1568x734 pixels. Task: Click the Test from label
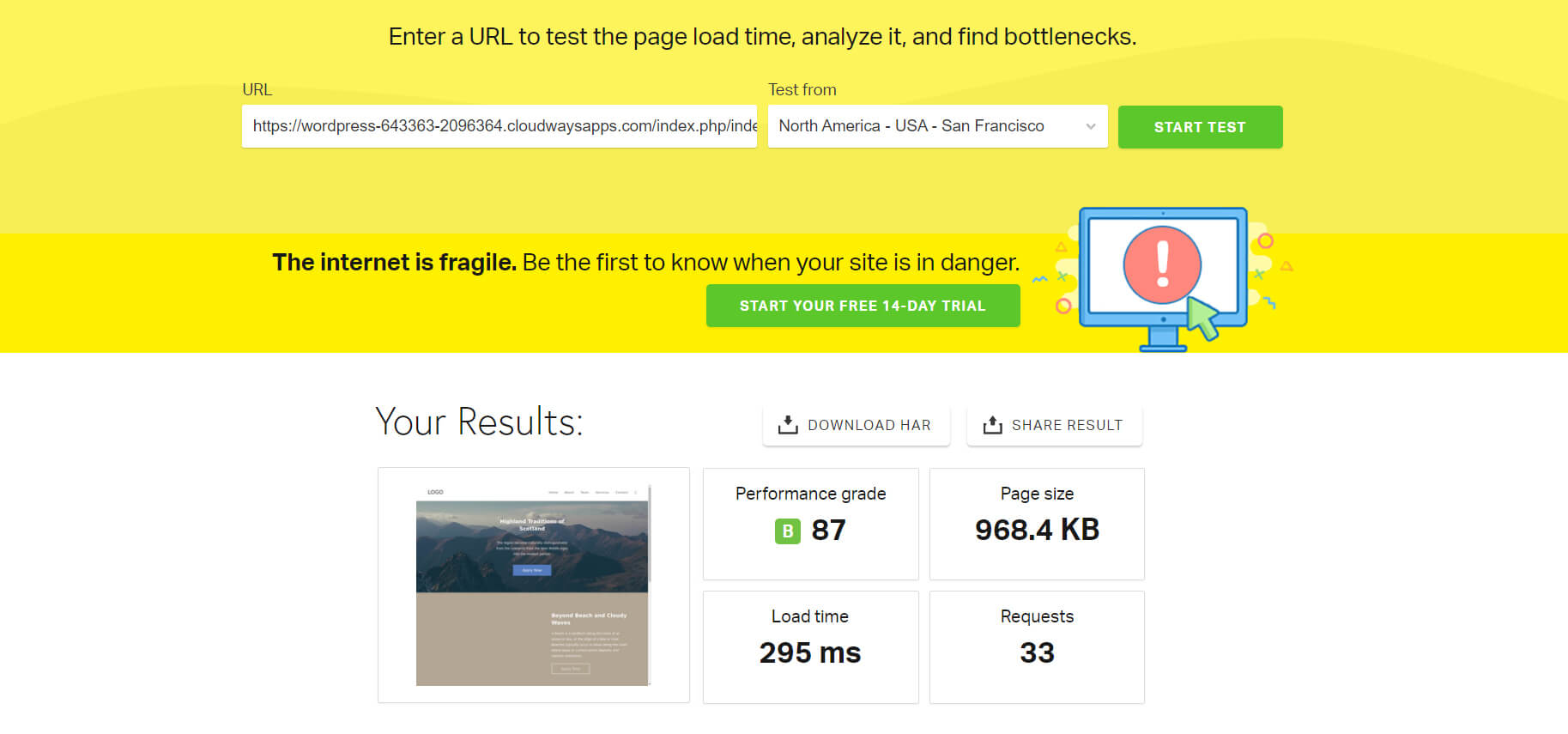(802, 89)
